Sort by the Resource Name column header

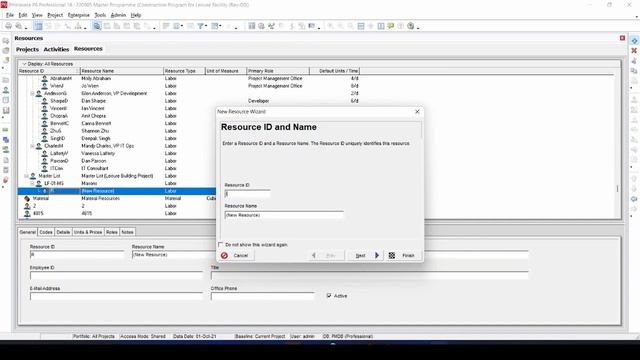coord(121,71)
